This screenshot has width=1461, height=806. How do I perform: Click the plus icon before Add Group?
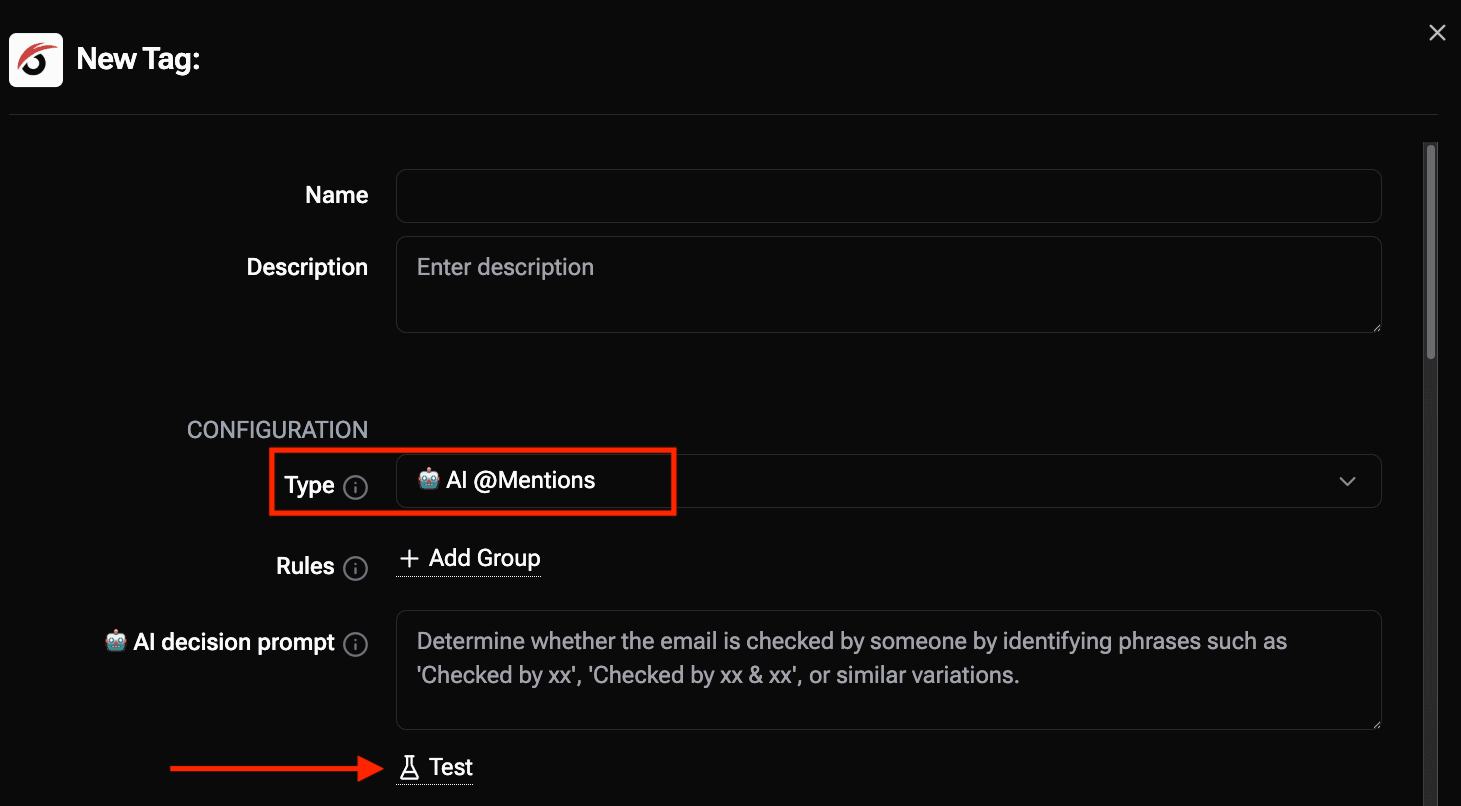408,558
